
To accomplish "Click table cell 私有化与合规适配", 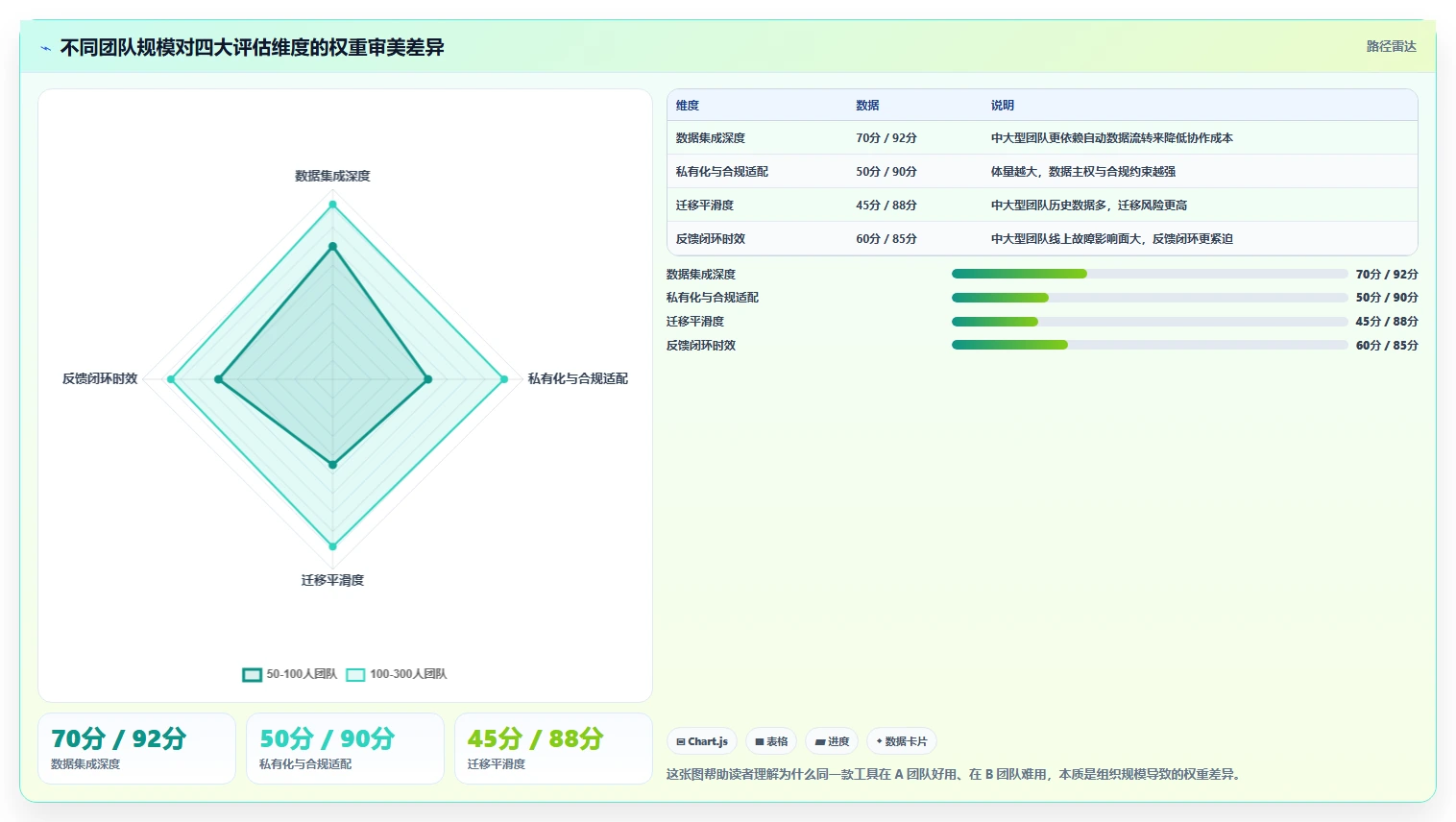I will point(722,172).
